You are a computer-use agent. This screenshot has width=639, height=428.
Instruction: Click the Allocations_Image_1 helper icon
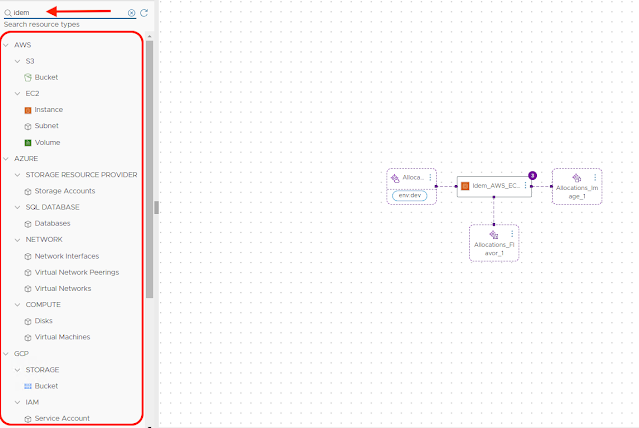tap(576, 178)
